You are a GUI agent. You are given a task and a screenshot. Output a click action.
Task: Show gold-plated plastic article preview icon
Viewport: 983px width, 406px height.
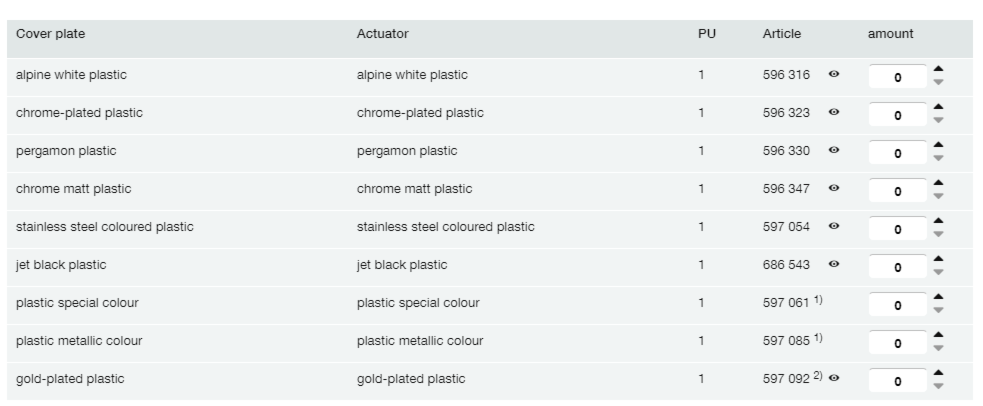click(x=833, y=379)
